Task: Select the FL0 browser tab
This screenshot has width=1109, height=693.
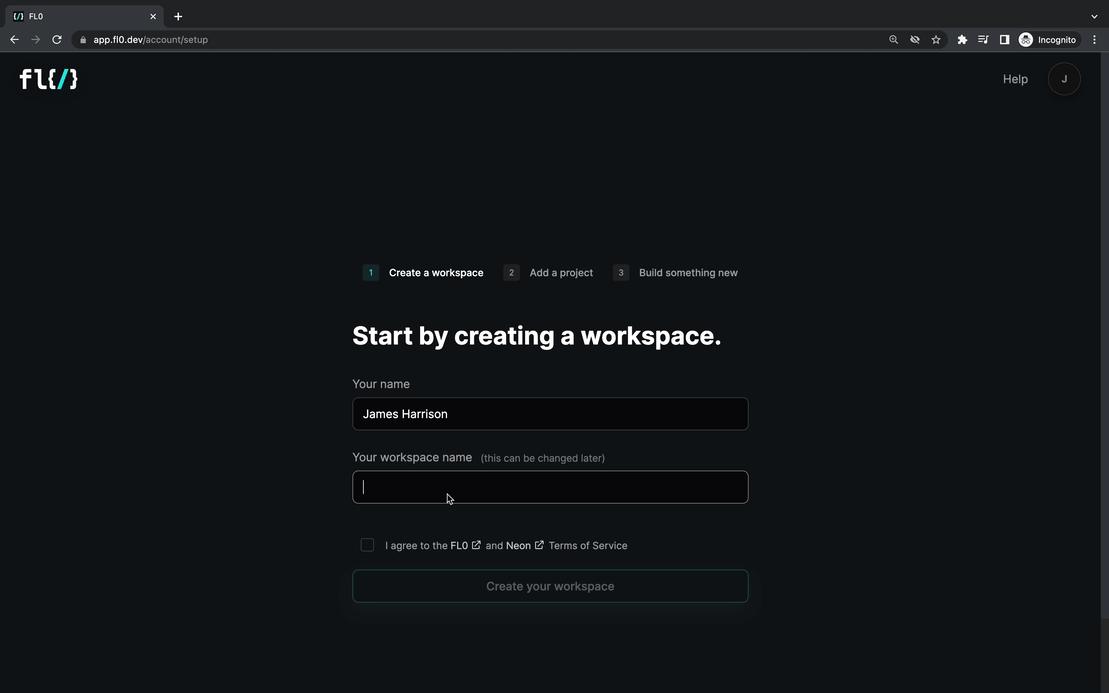Action: 84,16
